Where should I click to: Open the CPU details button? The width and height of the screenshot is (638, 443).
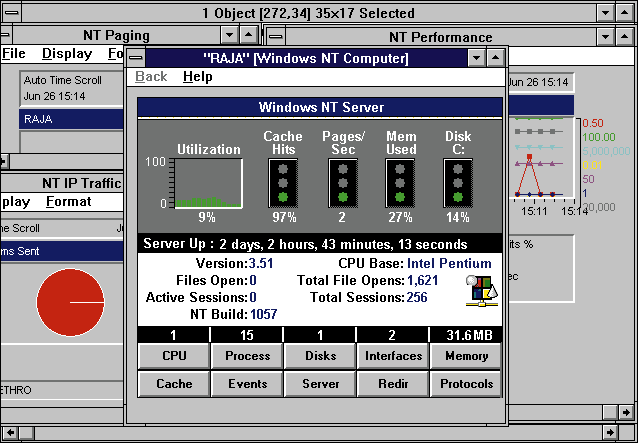click(x=174, y=356)
